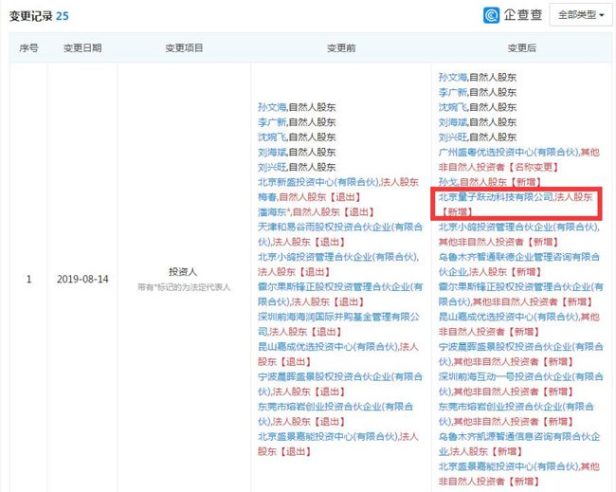Image resolution: width=616 pixels, height=492 pixels.
Task: Open 李广新 link in 变更前 column
Action: point(272,122)
